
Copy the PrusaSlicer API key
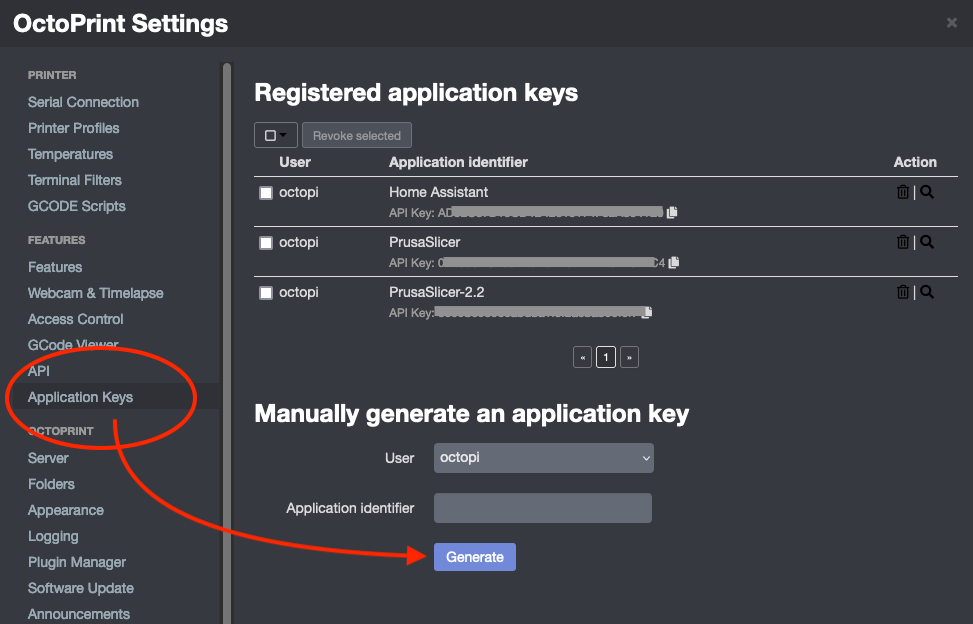click(x=674, y=262)
